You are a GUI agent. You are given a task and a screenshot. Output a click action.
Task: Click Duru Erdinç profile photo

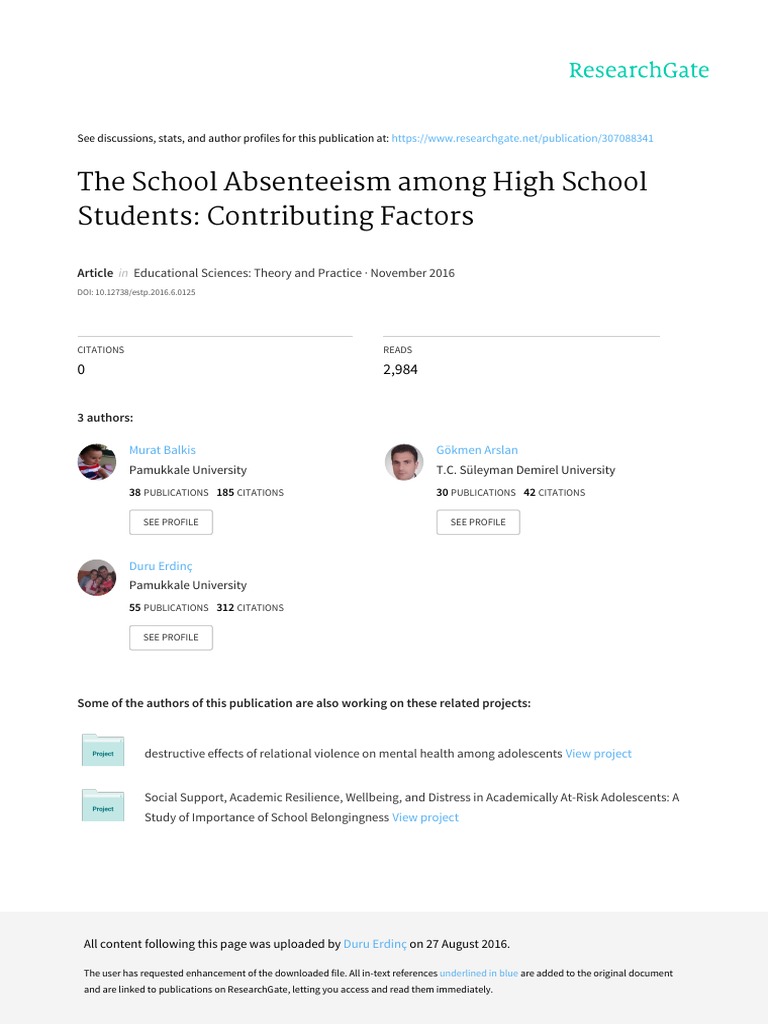(x=97, y=577)
